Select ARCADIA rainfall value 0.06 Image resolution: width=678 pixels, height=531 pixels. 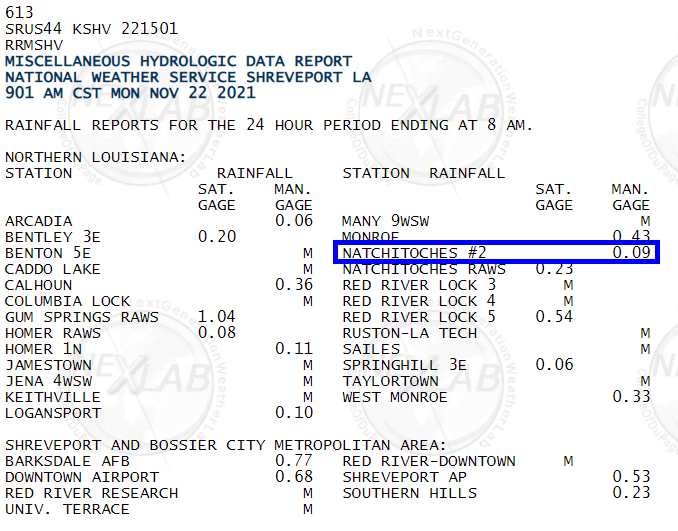click(294, 221)
